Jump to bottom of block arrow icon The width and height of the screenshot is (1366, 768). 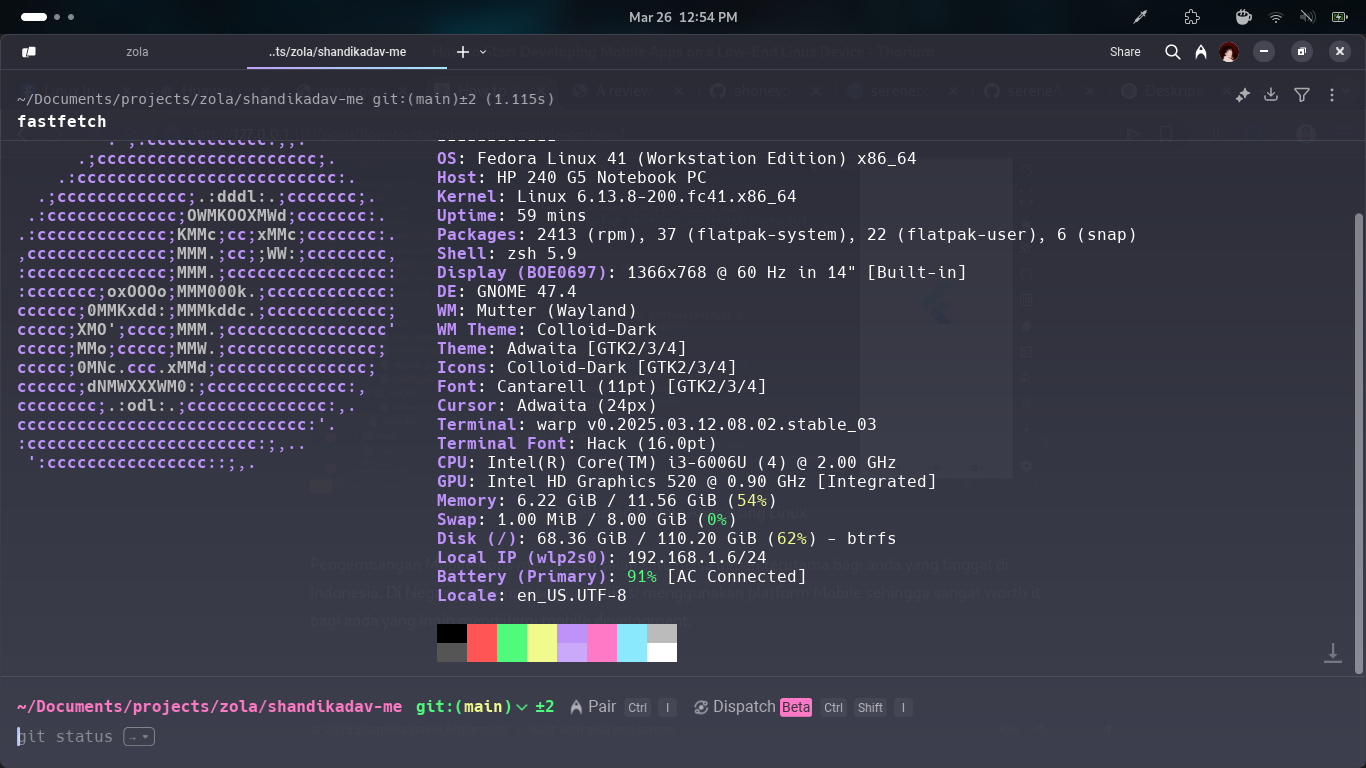coord(1332,653)
